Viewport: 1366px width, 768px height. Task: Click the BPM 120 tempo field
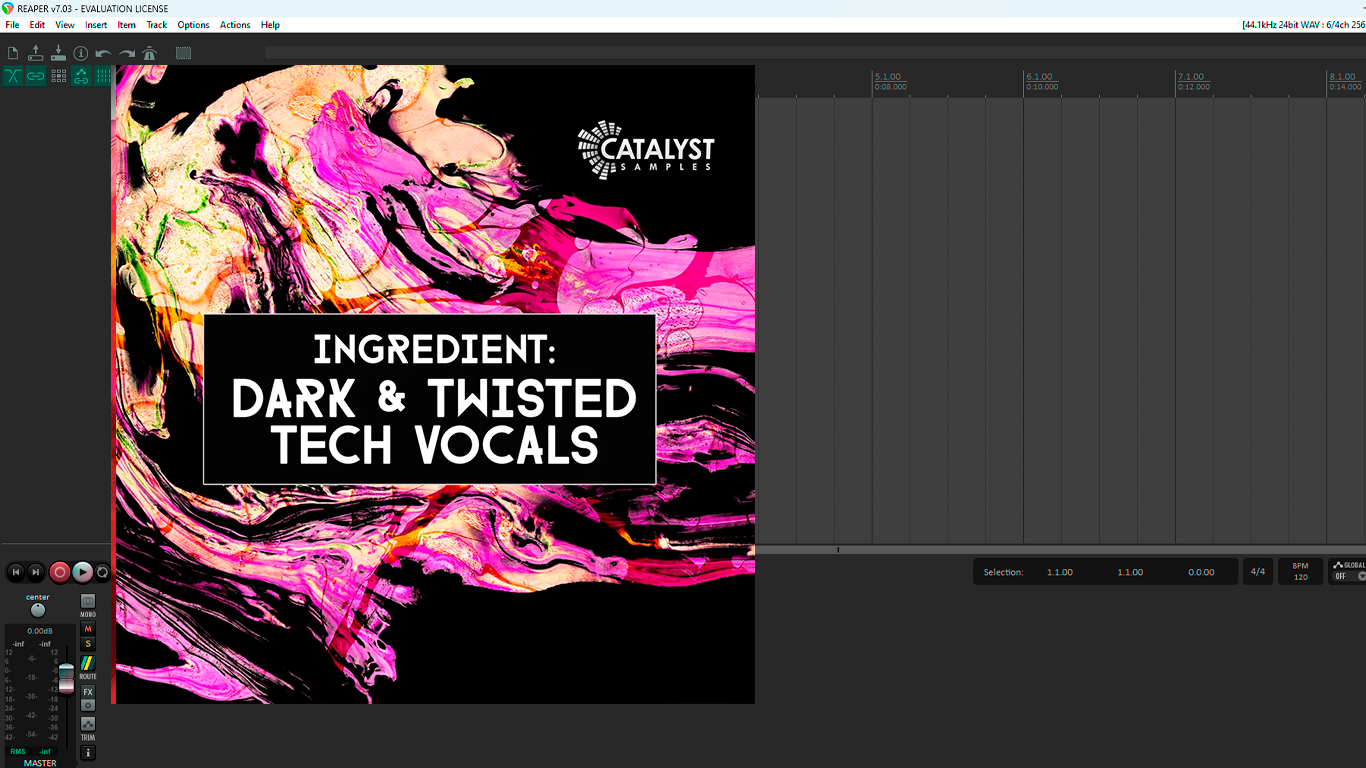[1300, 572]
